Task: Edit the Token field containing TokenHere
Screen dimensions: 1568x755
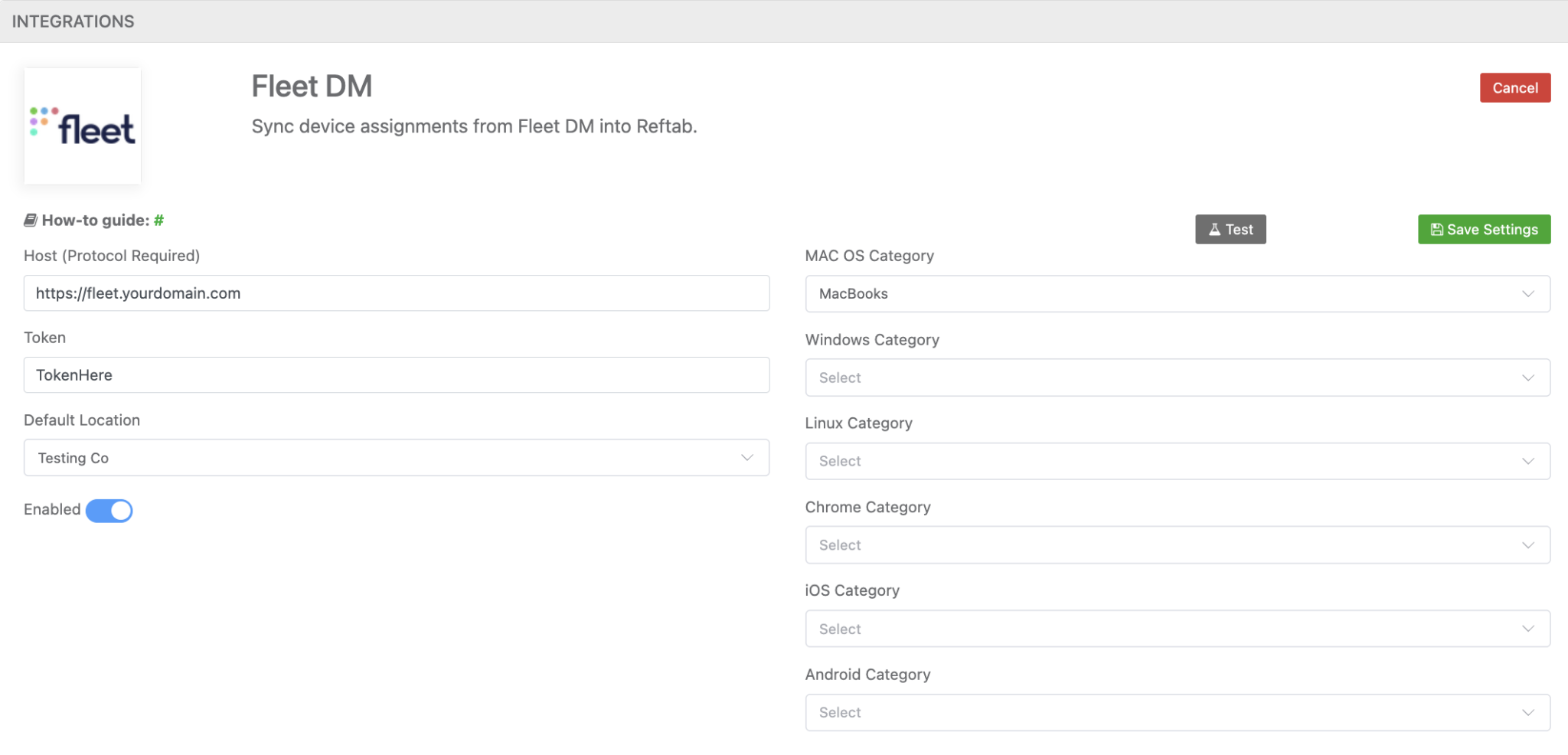Action: [396, 374]
